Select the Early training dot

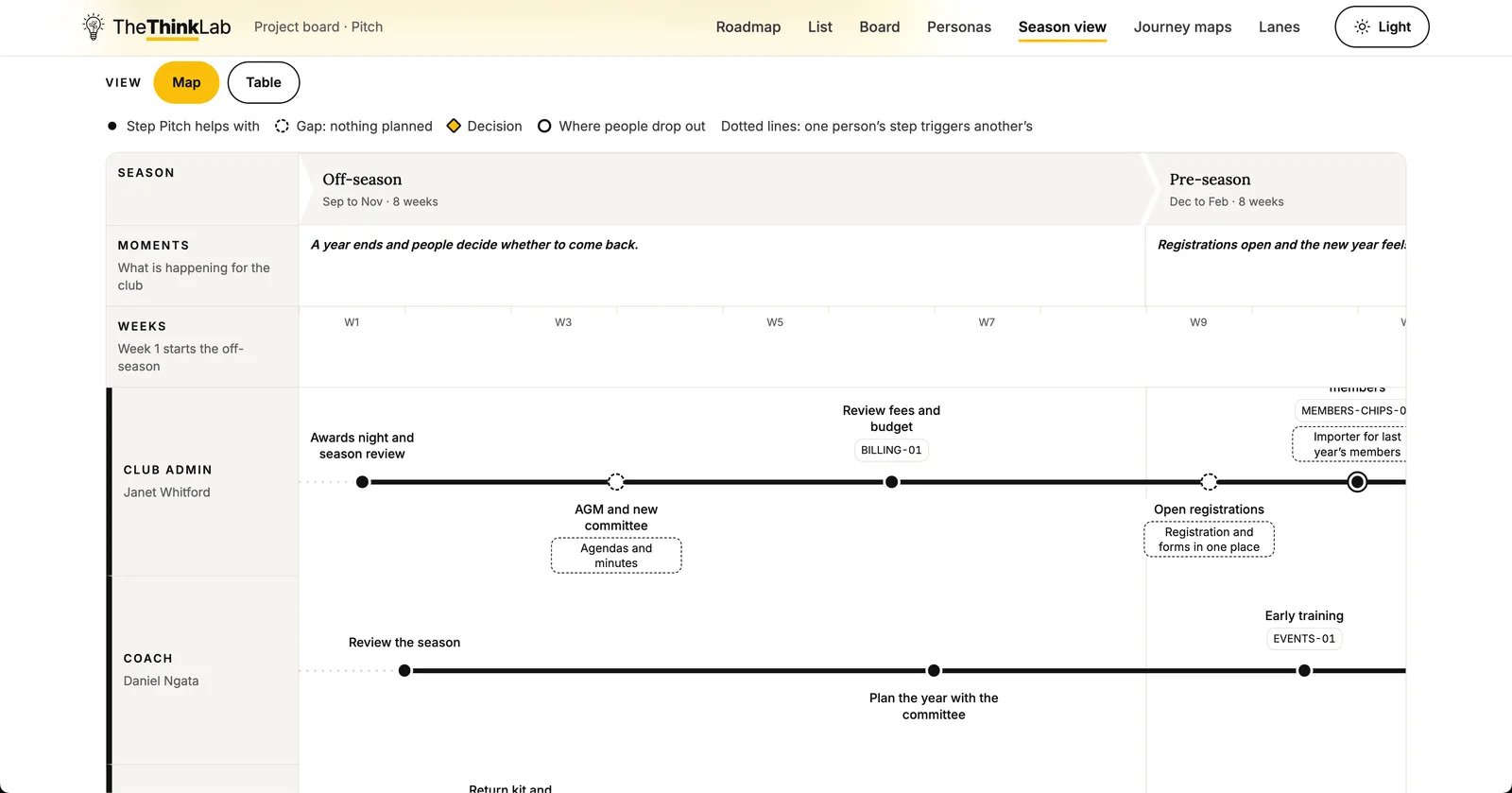coord(1304,670)
